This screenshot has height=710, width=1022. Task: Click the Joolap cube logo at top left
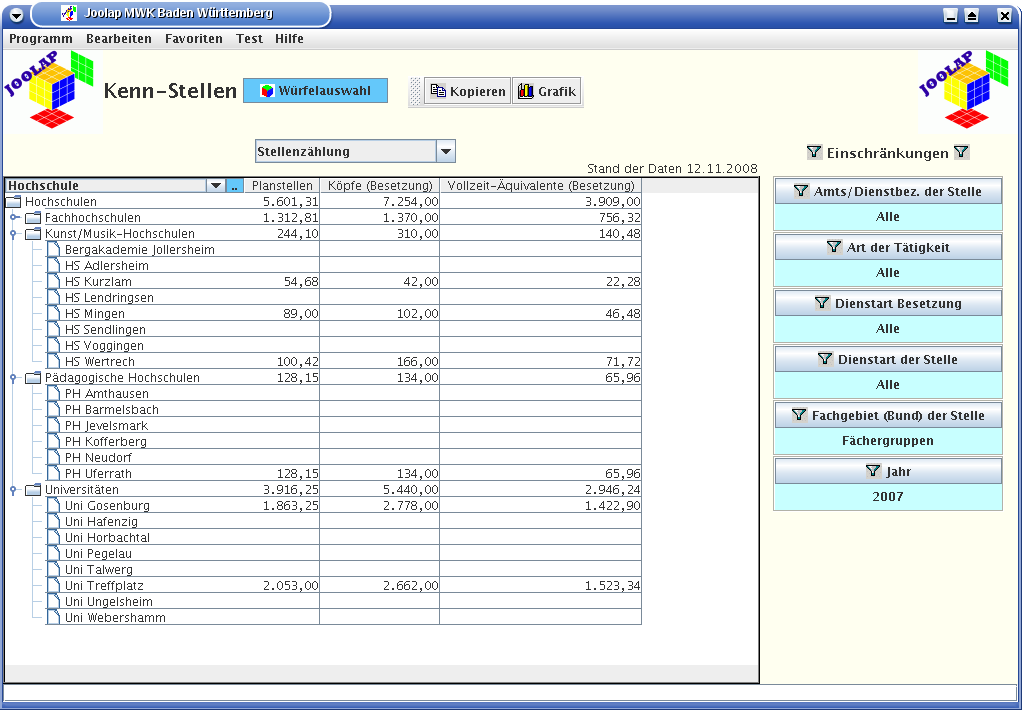(x=51, y=92)
